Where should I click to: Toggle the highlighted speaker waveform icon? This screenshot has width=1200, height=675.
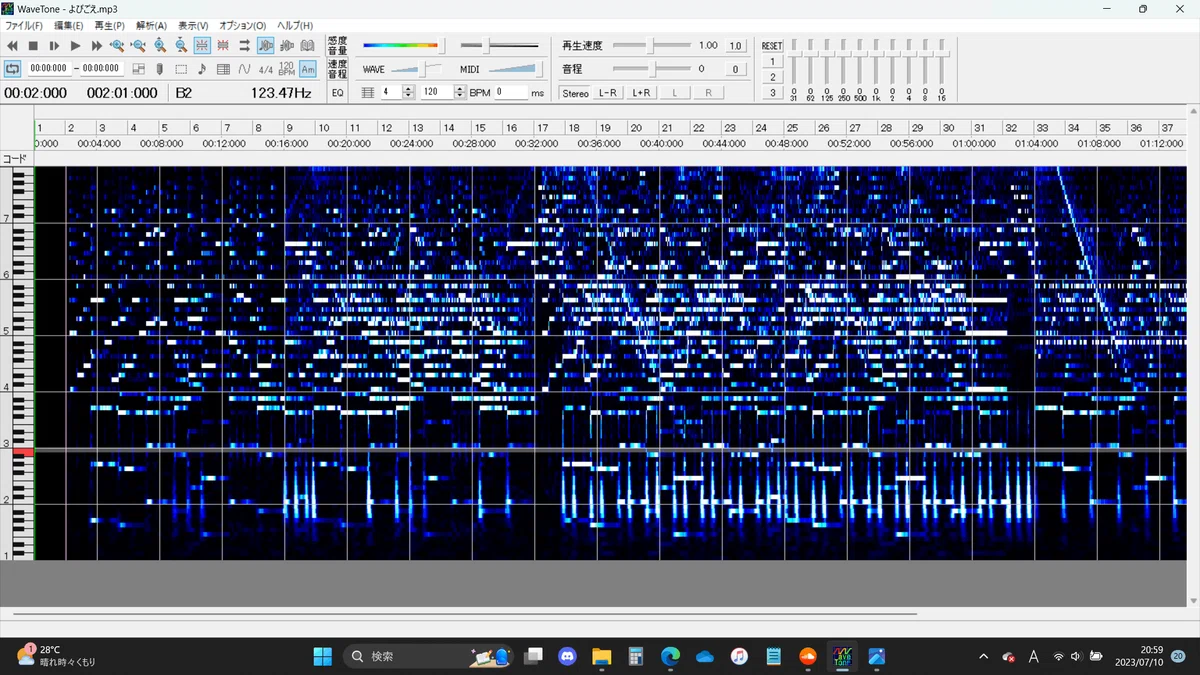[x=265, y=46]
